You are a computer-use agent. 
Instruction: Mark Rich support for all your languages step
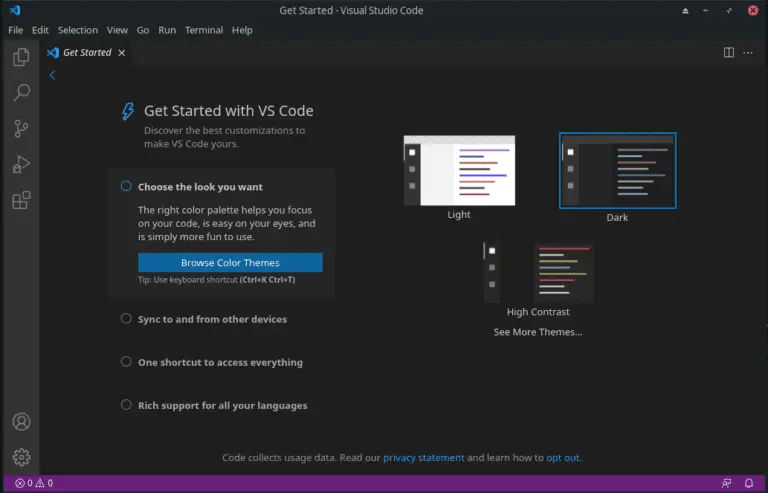click(126, 405)
